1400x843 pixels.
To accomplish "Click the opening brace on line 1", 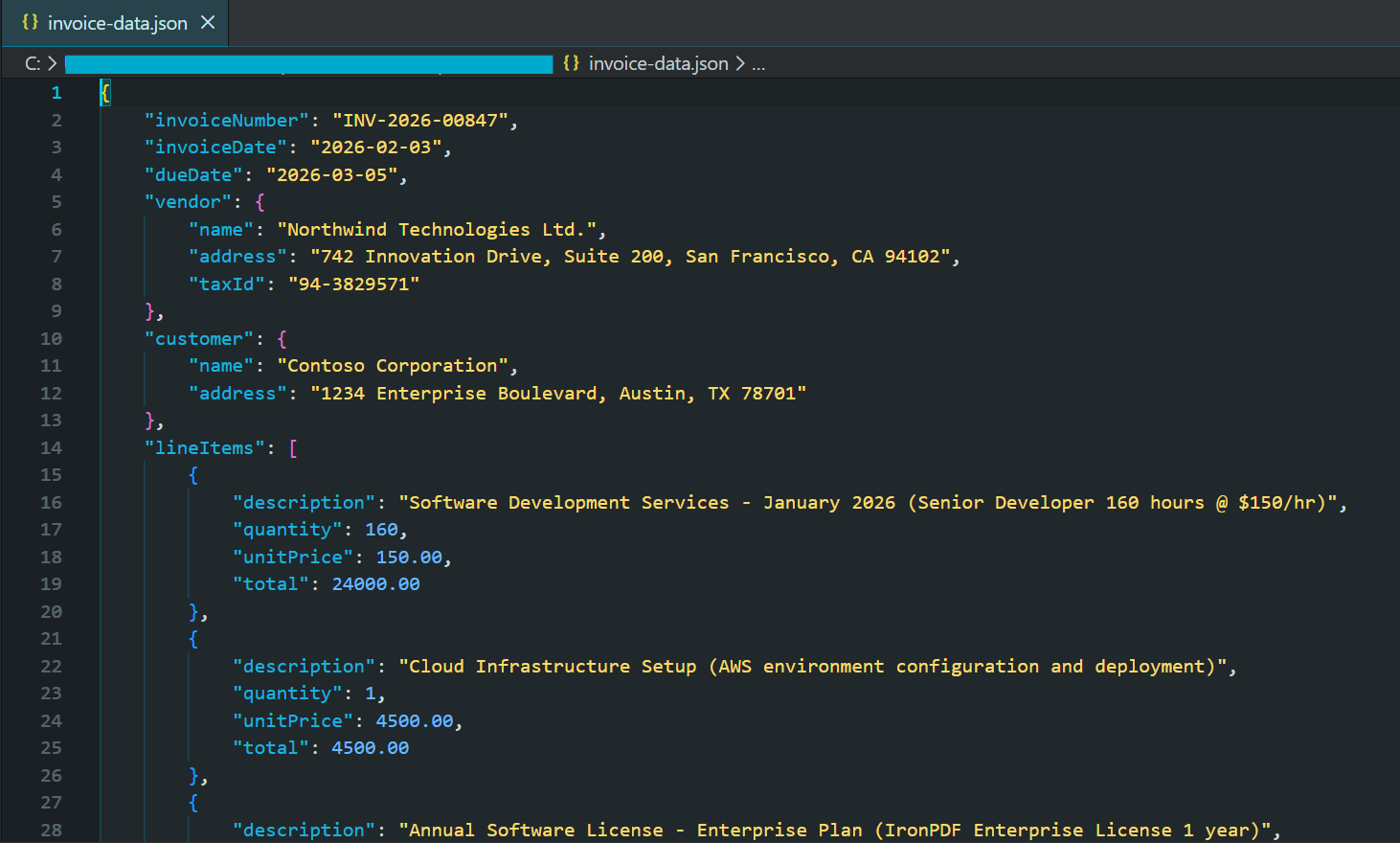I will point(103,92).
